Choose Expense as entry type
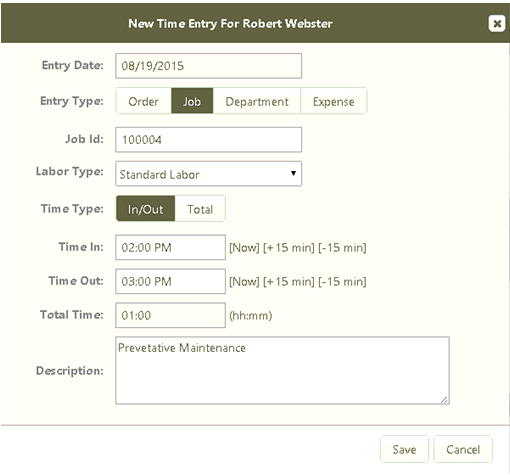Image resolution: width=510 pixels, height=475 pixels. coord(333,101)
